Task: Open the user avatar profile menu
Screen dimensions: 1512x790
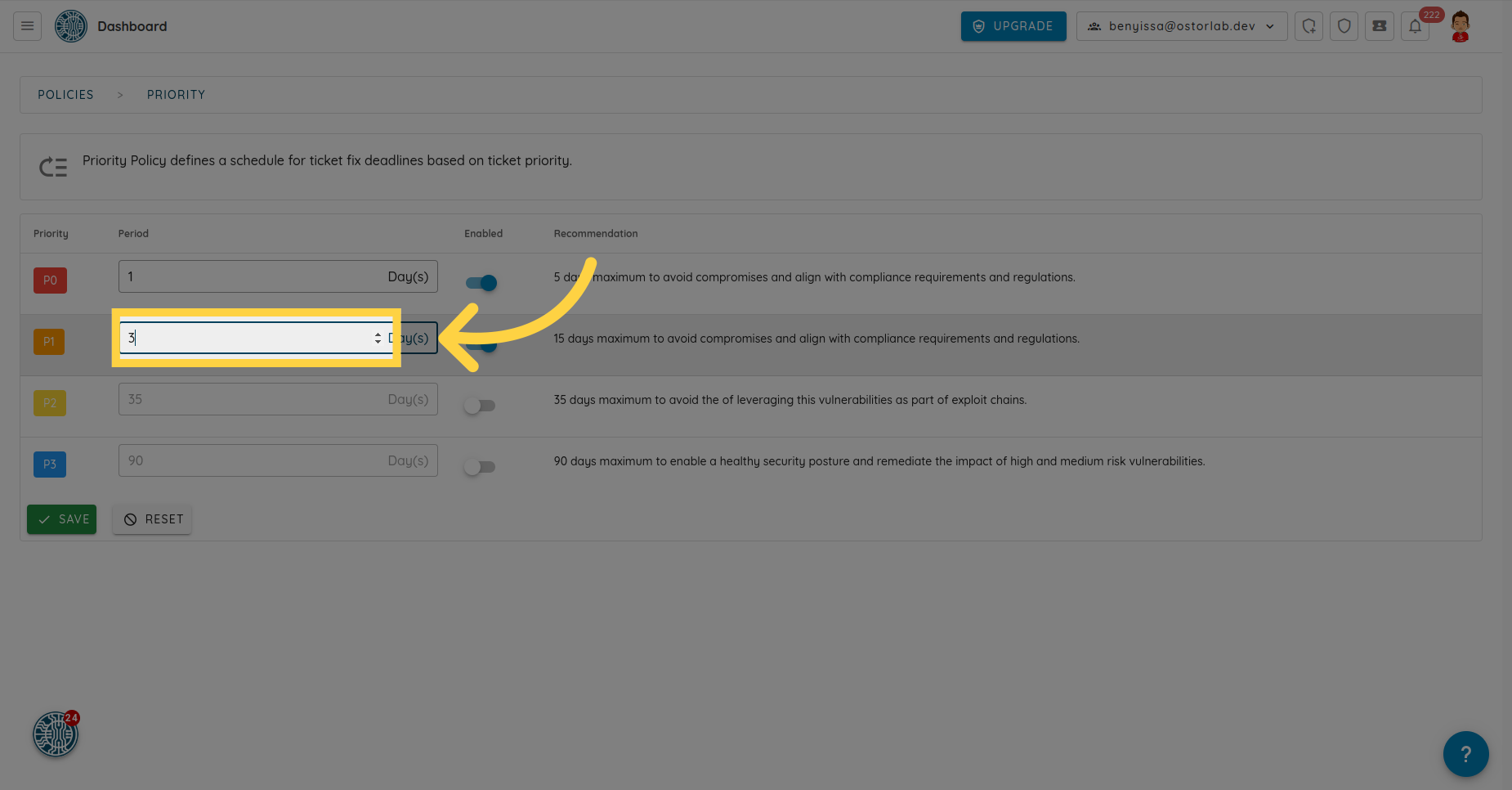Action: (x=1460, y=26)
